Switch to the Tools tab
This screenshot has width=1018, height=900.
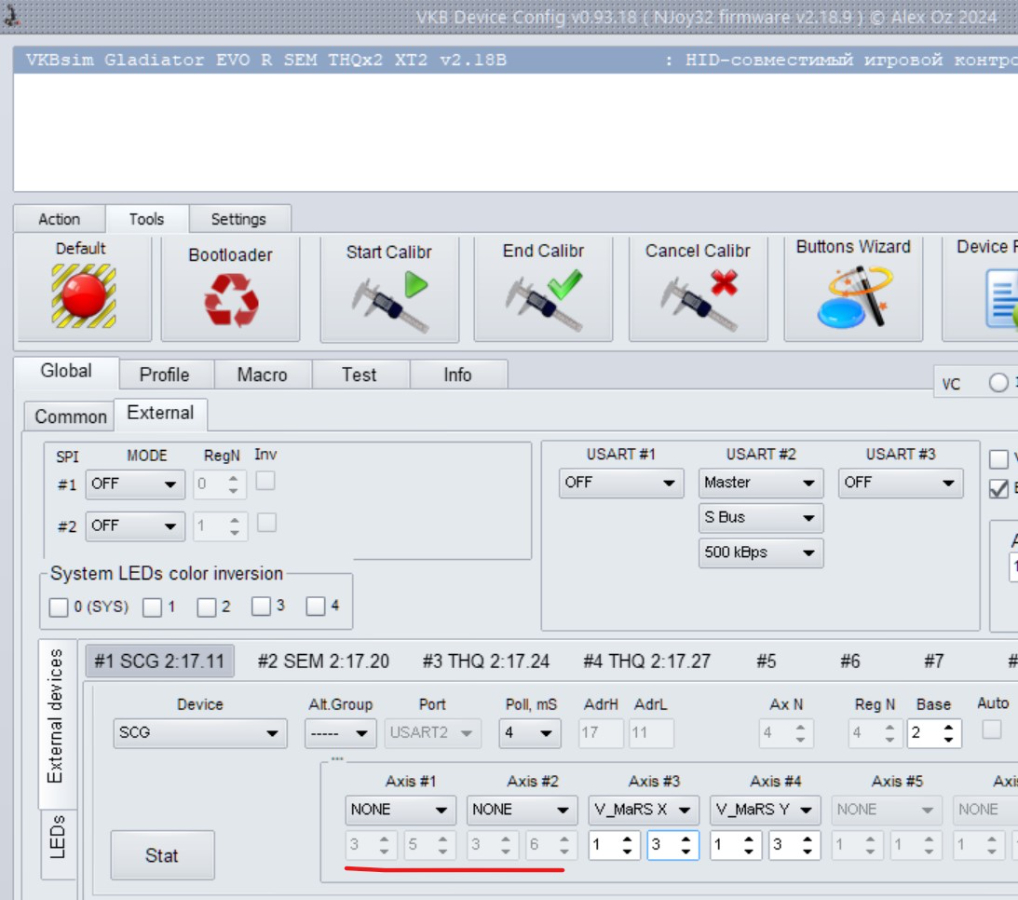(x=147, y=219)
